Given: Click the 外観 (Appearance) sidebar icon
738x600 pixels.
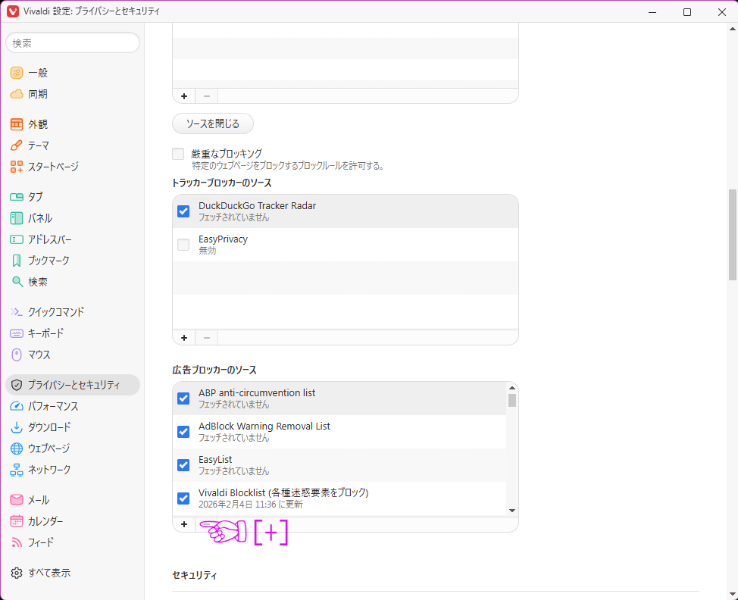Looking at the screenshot, I should click(x=16, y=124).
